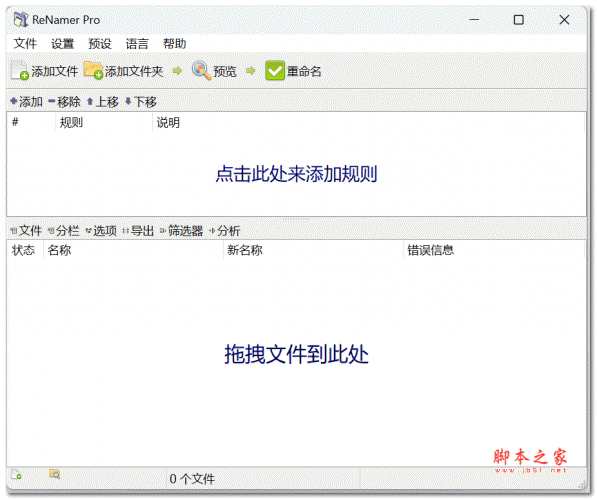This screenshot has height=500, width=597.
Task: Sort by the 状态 column header
Action: pos(25,250)
